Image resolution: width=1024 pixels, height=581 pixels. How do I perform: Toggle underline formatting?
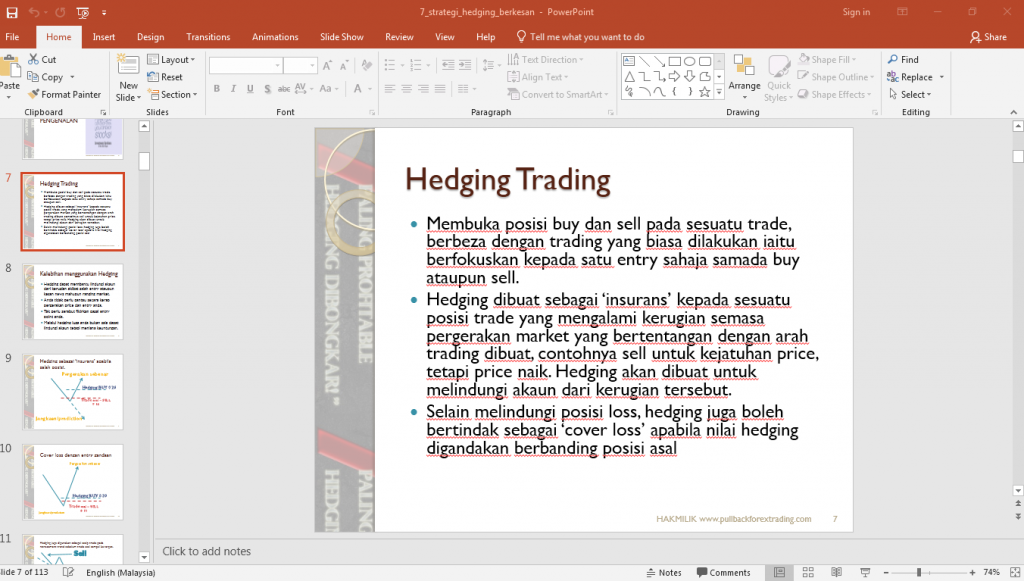tap(250, 88)
